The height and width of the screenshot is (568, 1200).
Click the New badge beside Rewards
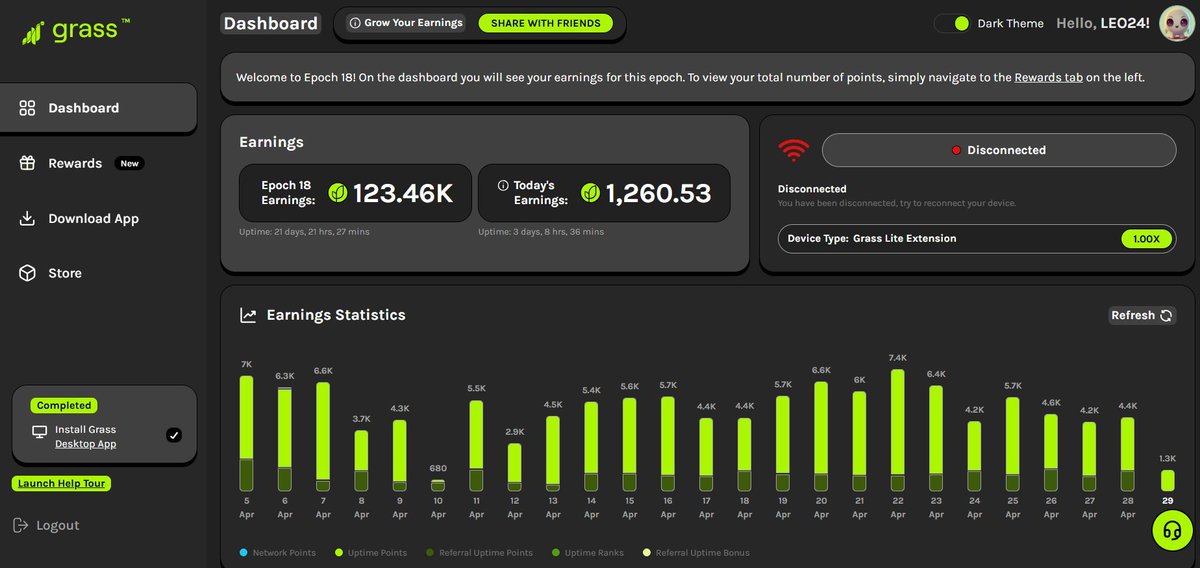[x=130, y=163]
